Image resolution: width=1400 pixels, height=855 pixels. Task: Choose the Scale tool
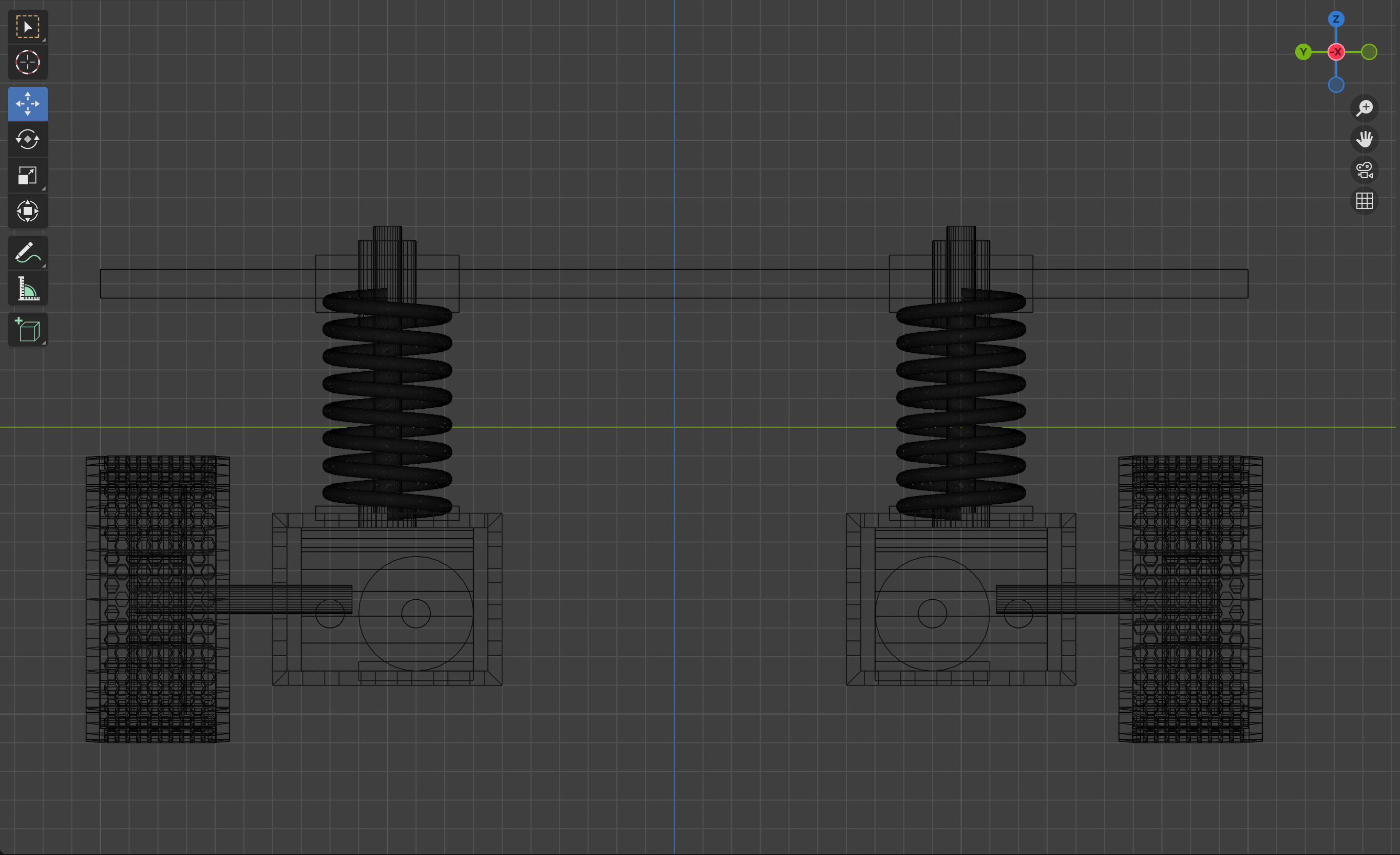click(x=27, y=176)
